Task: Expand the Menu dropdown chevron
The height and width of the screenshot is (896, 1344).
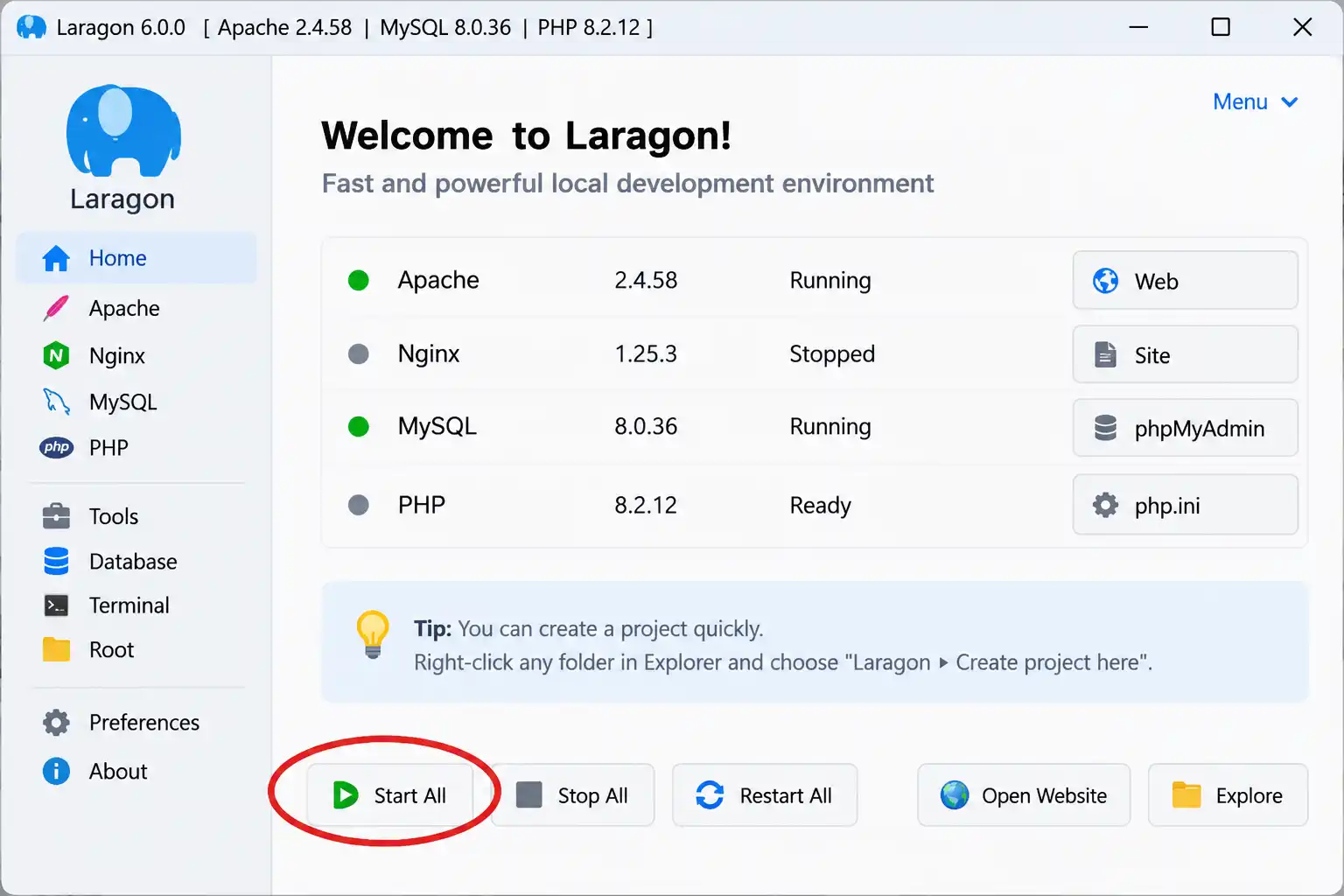Action: click(1290, 102)
